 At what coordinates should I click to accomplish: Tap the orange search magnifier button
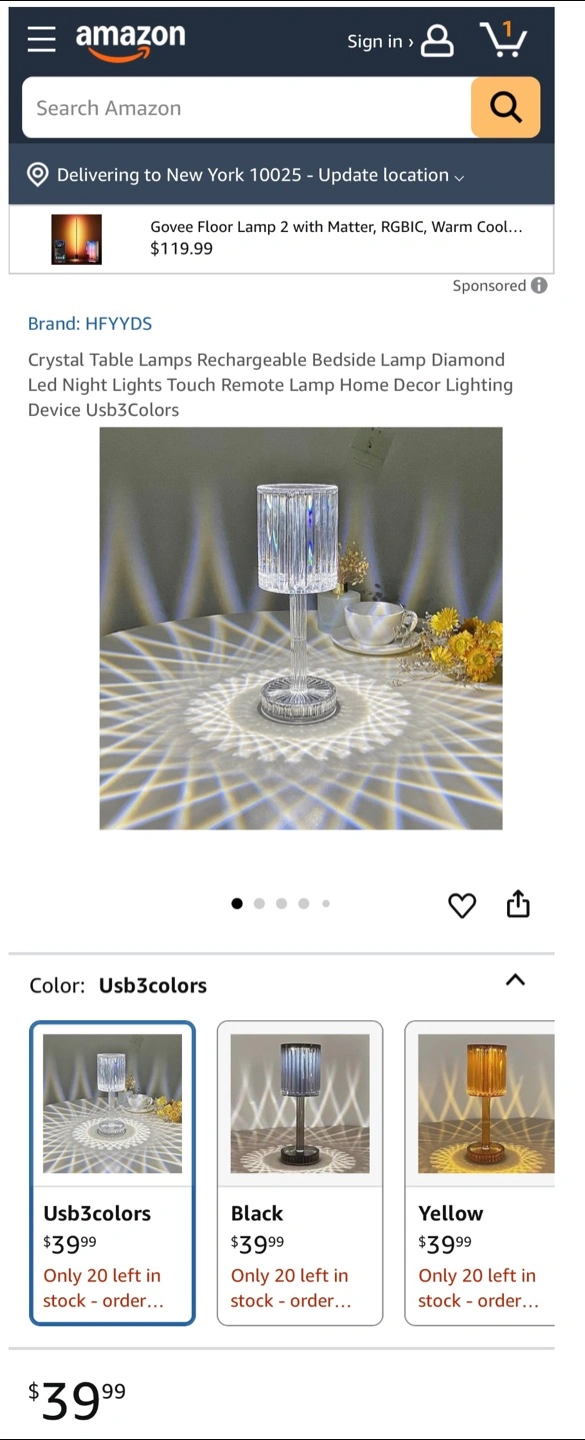506,107
